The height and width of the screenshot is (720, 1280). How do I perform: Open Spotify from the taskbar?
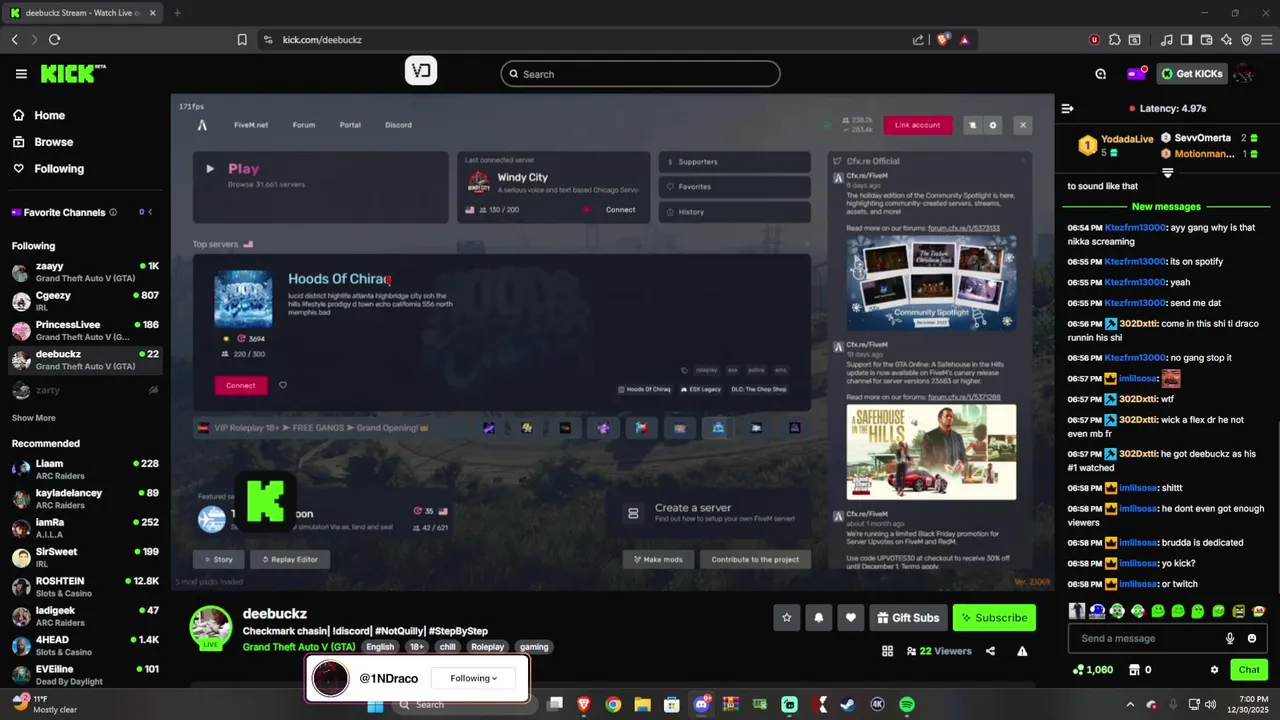pyautogui.click(x=907, y=704)
